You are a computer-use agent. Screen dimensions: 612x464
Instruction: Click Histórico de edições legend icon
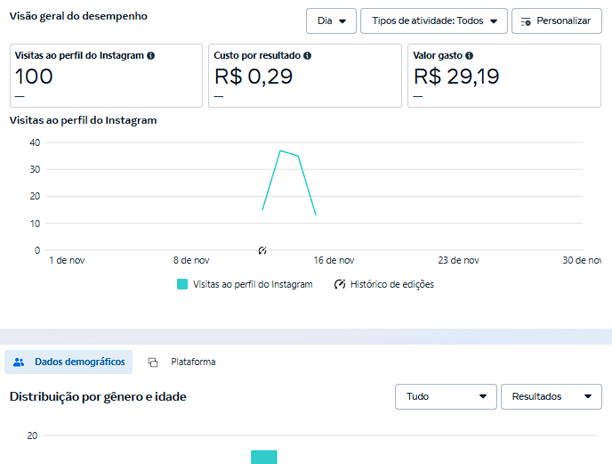(x=340, y=284)
